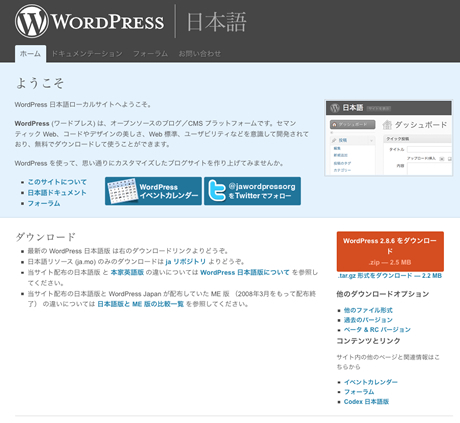Click the .tar.gz download link
This screenshot has height=423, width=460.
point(390,276)
